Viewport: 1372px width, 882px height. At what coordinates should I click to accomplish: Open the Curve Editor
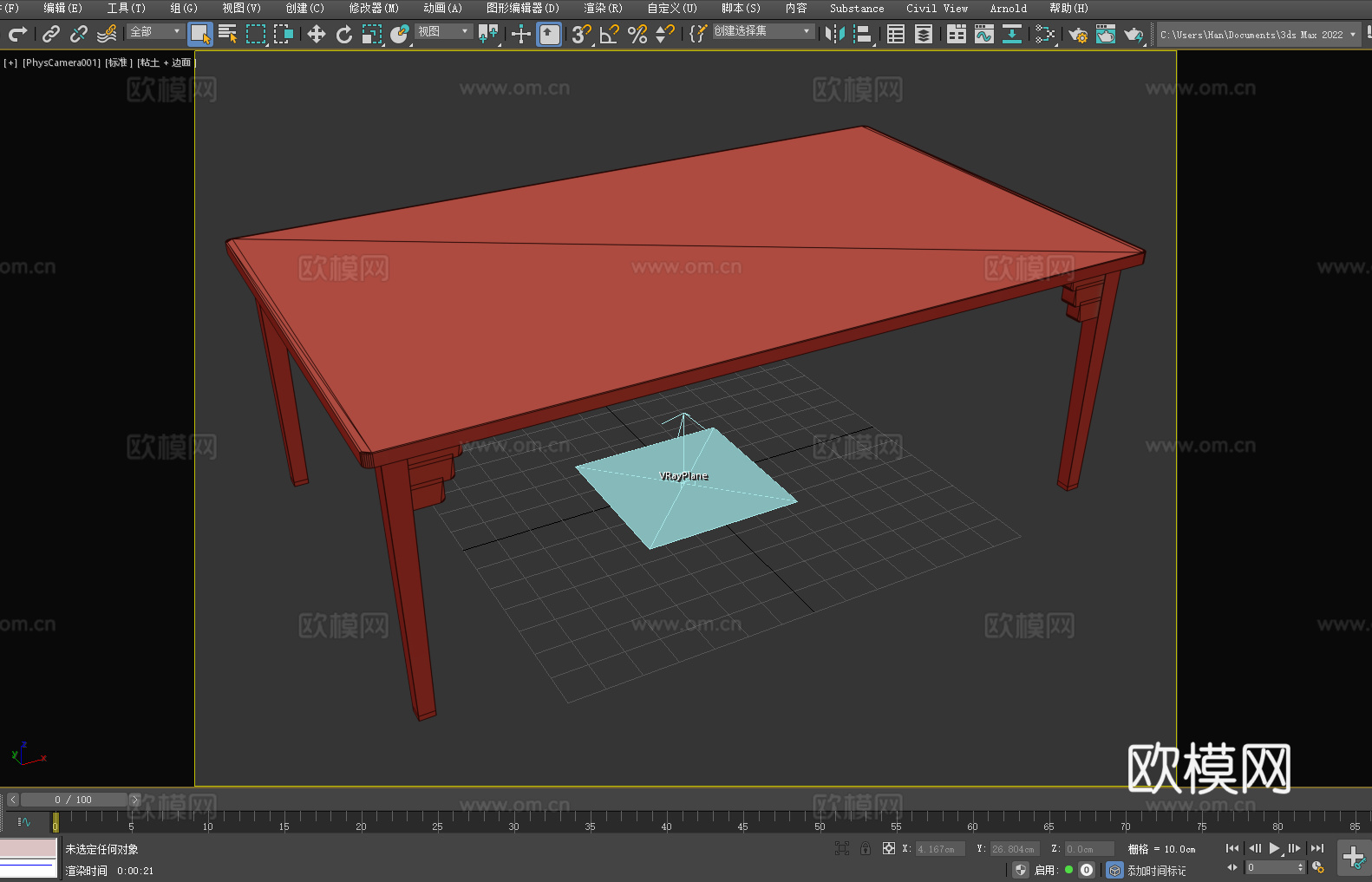pyautogui.click(x=984, y=34)
